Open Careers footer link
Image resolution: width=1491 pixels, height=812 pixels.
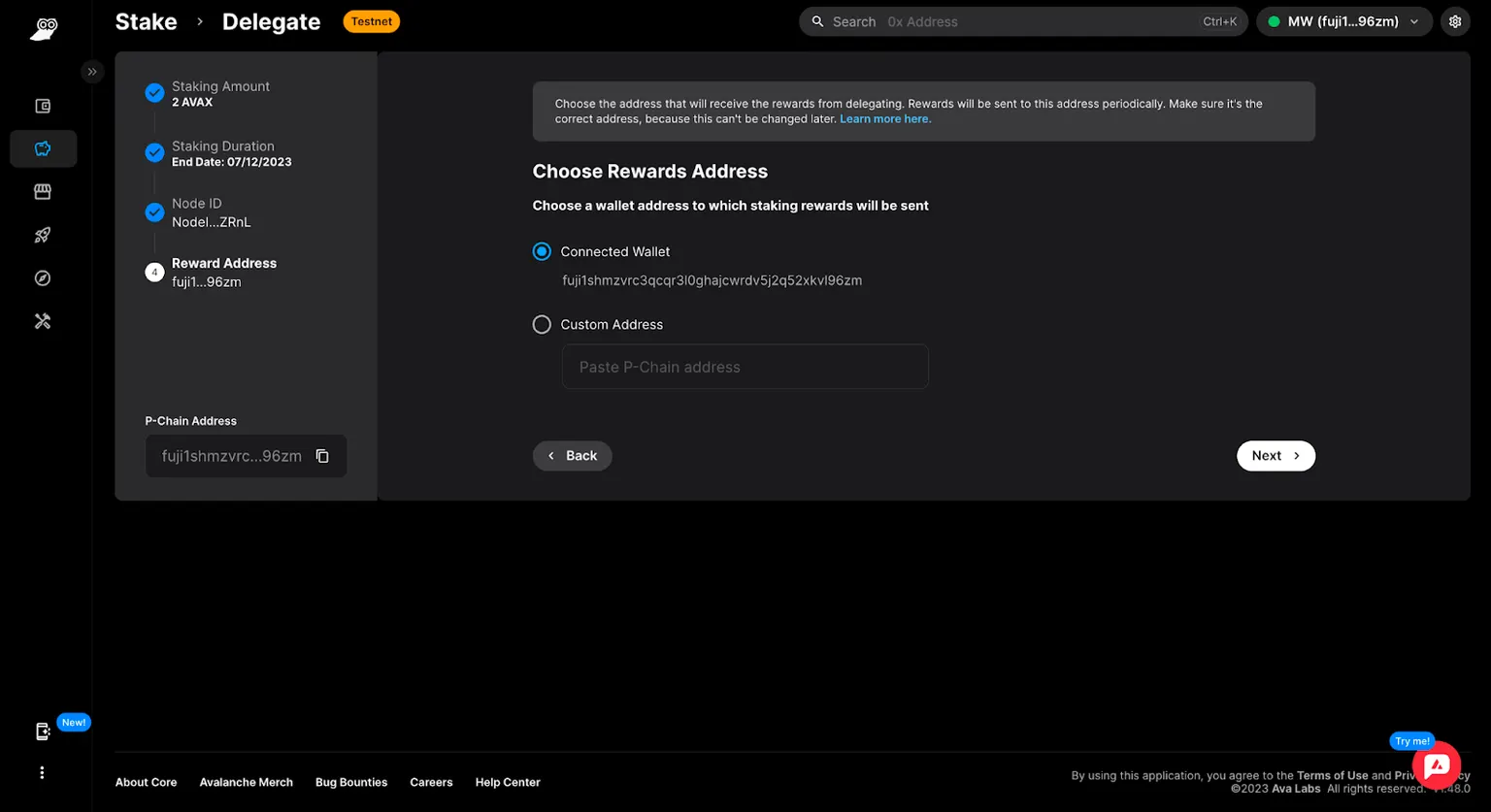coord(431,782)
